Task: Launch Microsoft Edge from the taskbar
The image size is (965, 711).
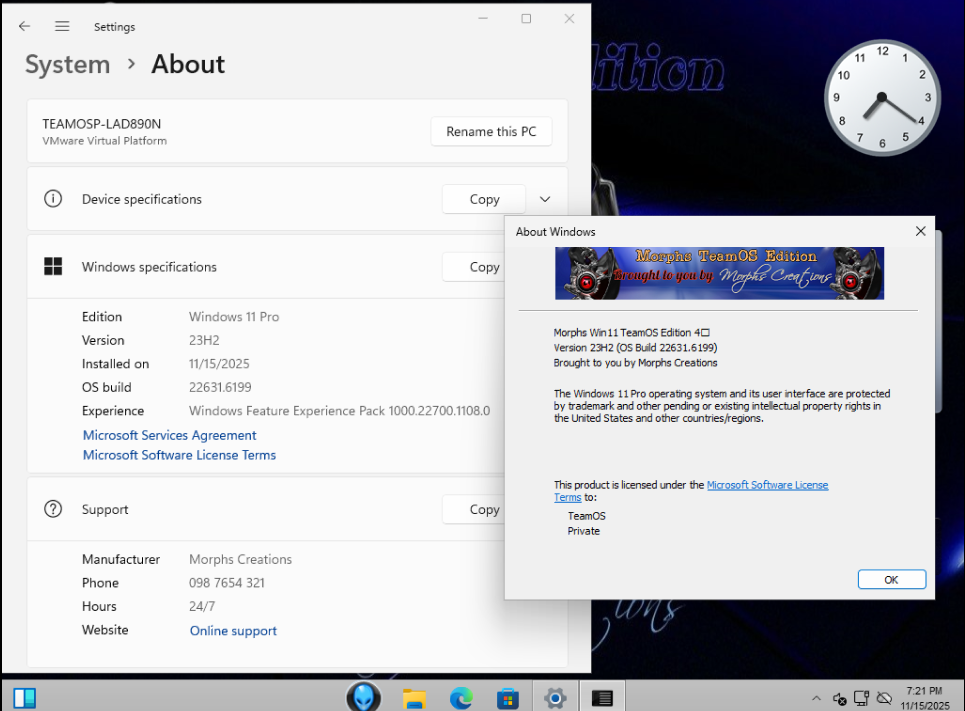Action: [x=461, y=697]
